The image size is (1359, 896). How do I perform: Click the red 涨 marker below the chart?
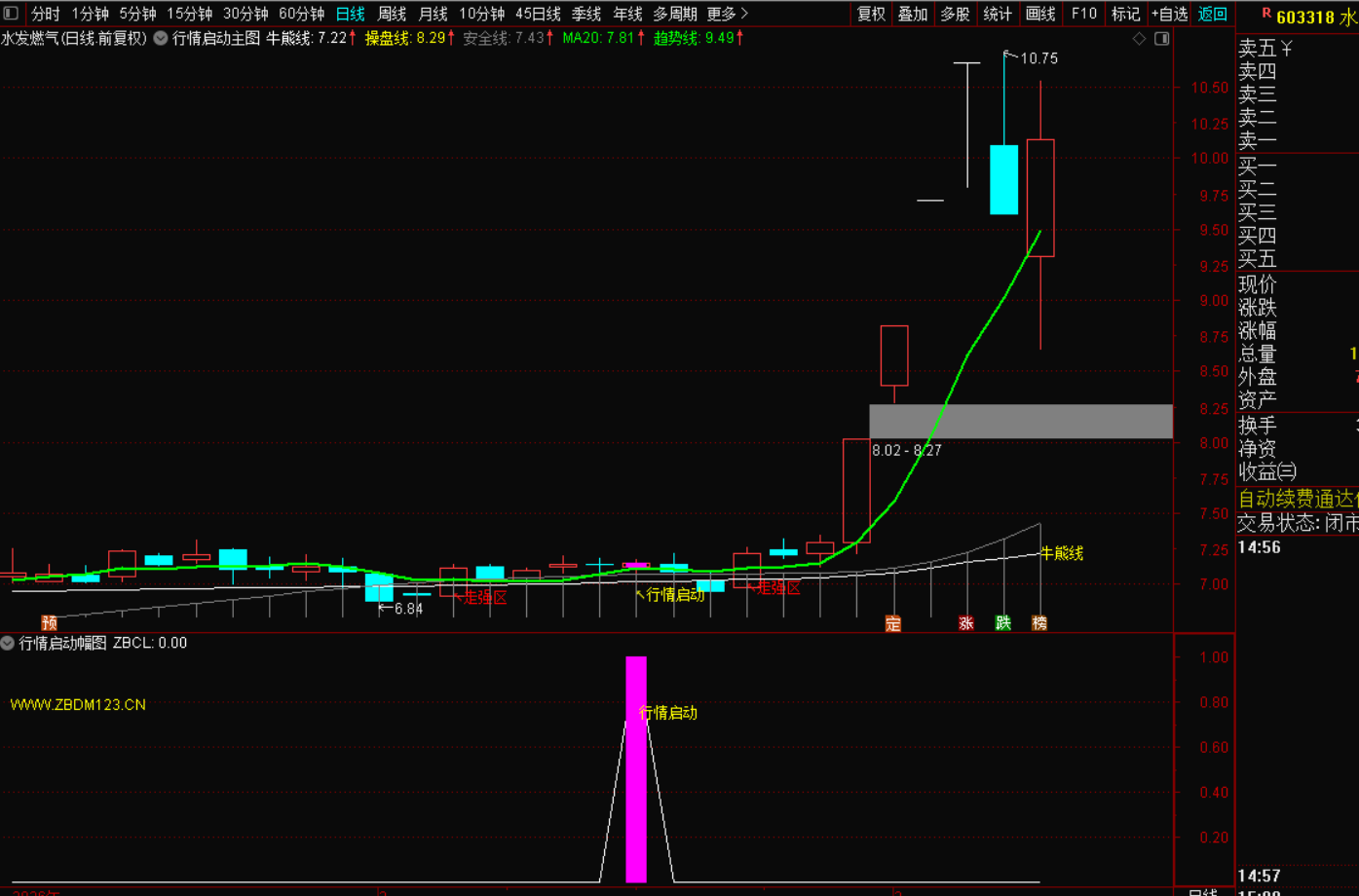coord(965,623)
